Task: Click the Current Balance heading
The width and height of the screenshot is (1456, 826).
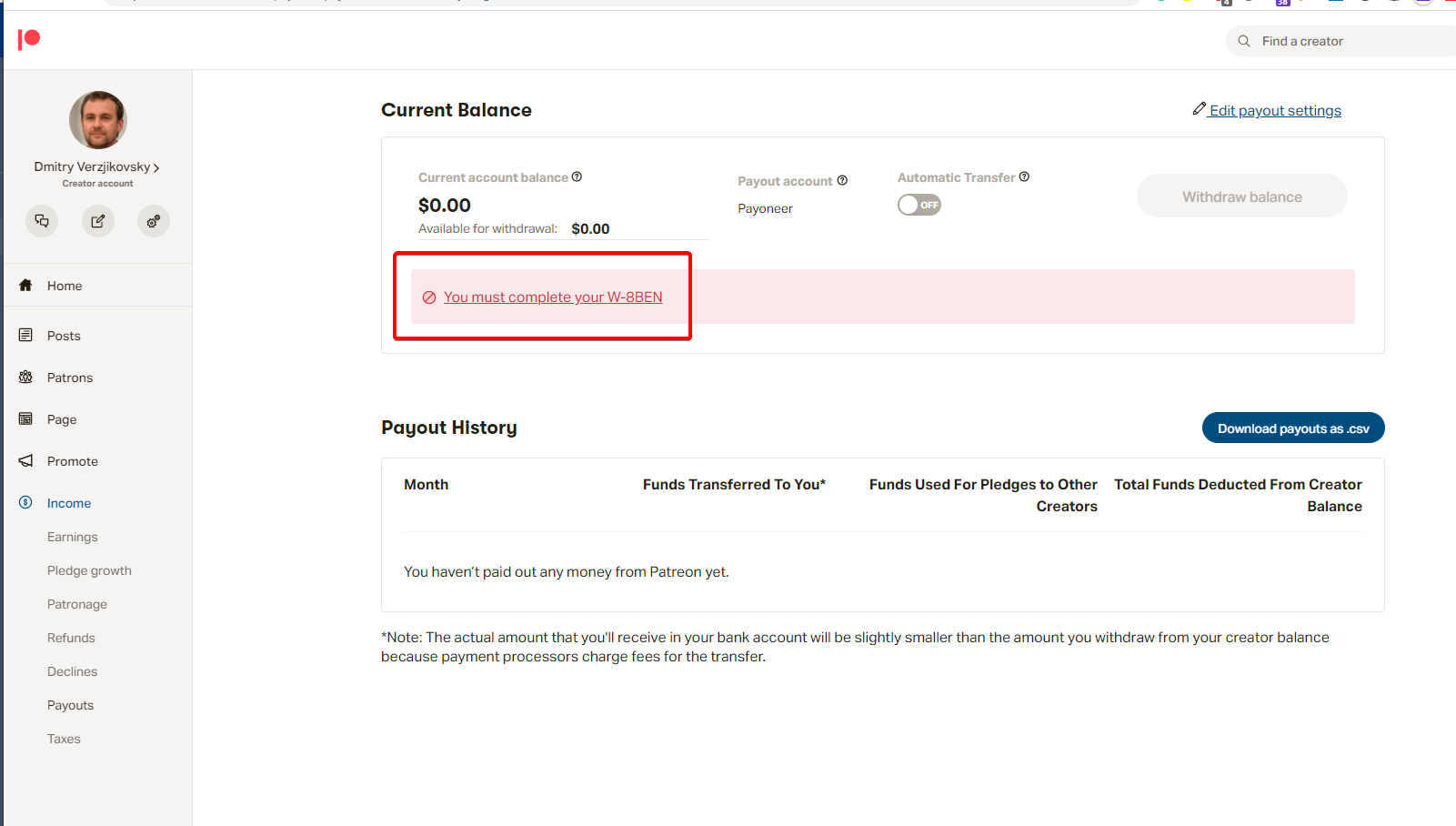Action: pyautogui.click(x=457, y=110)
